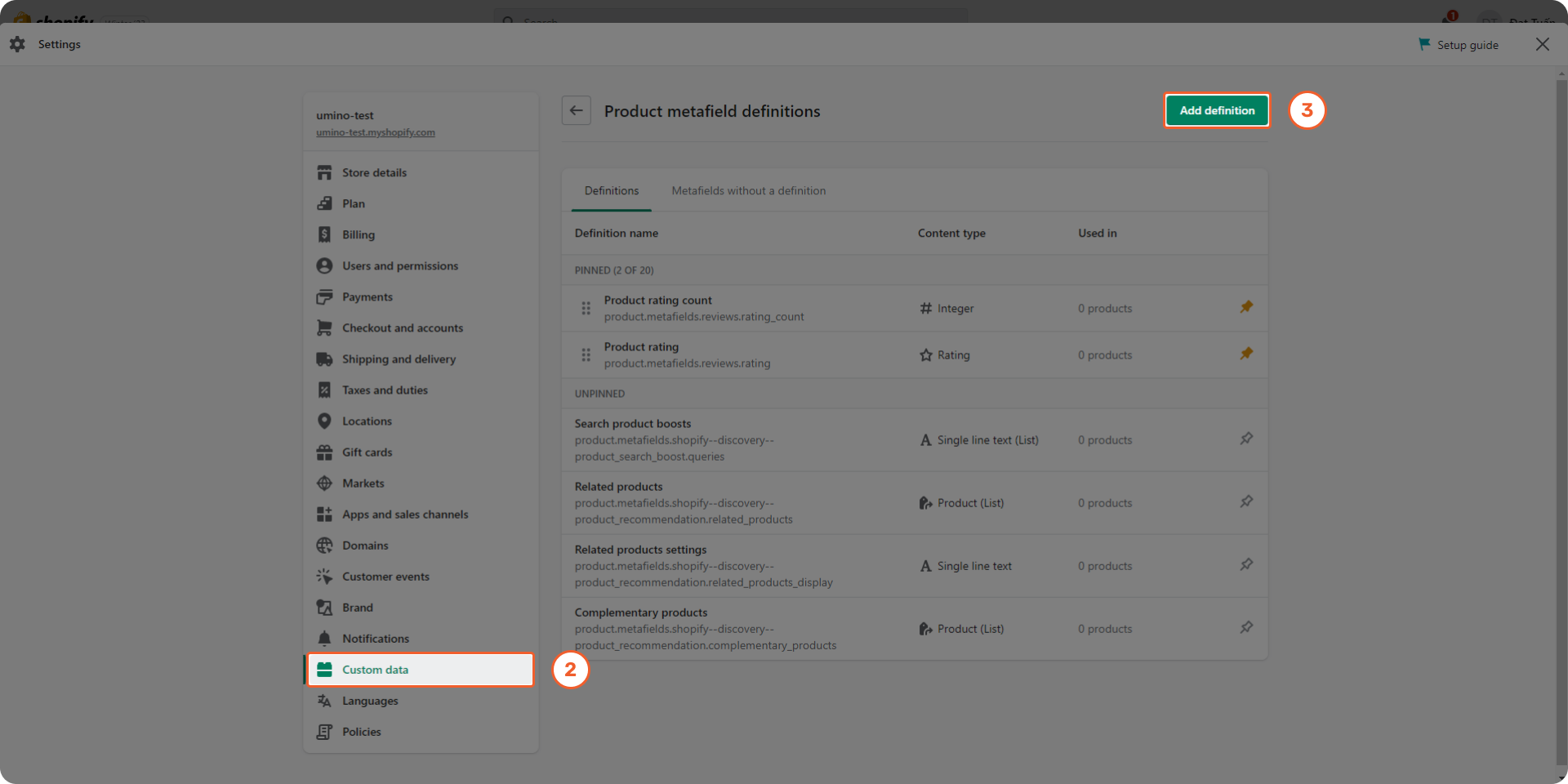Switch to Metafields without a definition tab

(x=748, y=191)
